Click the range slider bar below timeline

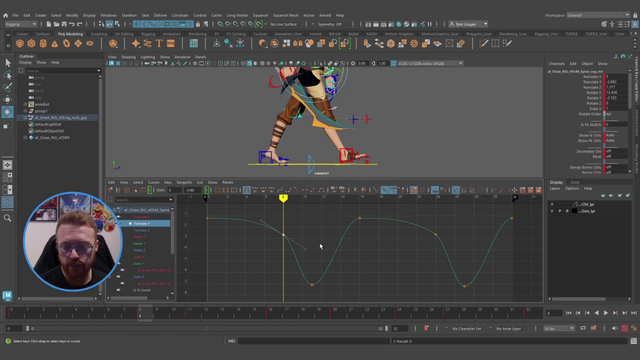(x=207, y=329)
